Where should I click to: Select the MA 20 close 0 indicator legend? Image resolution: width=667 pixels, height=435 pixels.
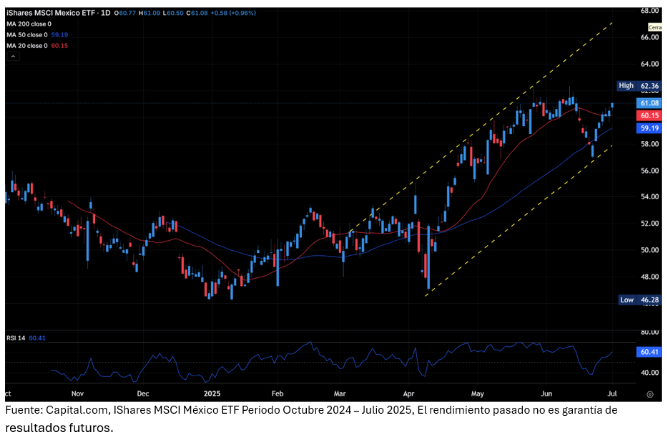click(x=37, y=45)
